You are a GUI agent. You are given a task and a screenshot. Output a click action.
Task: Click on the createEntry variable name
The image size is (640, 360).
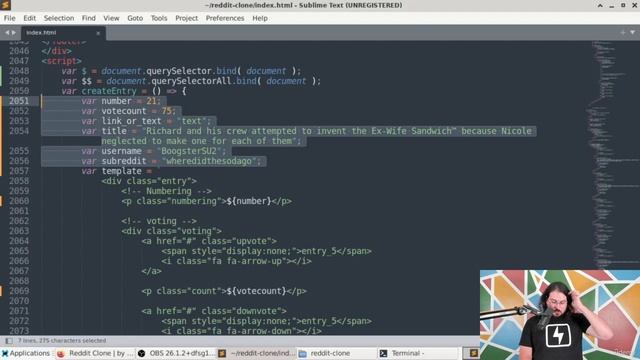click(109, 91)
